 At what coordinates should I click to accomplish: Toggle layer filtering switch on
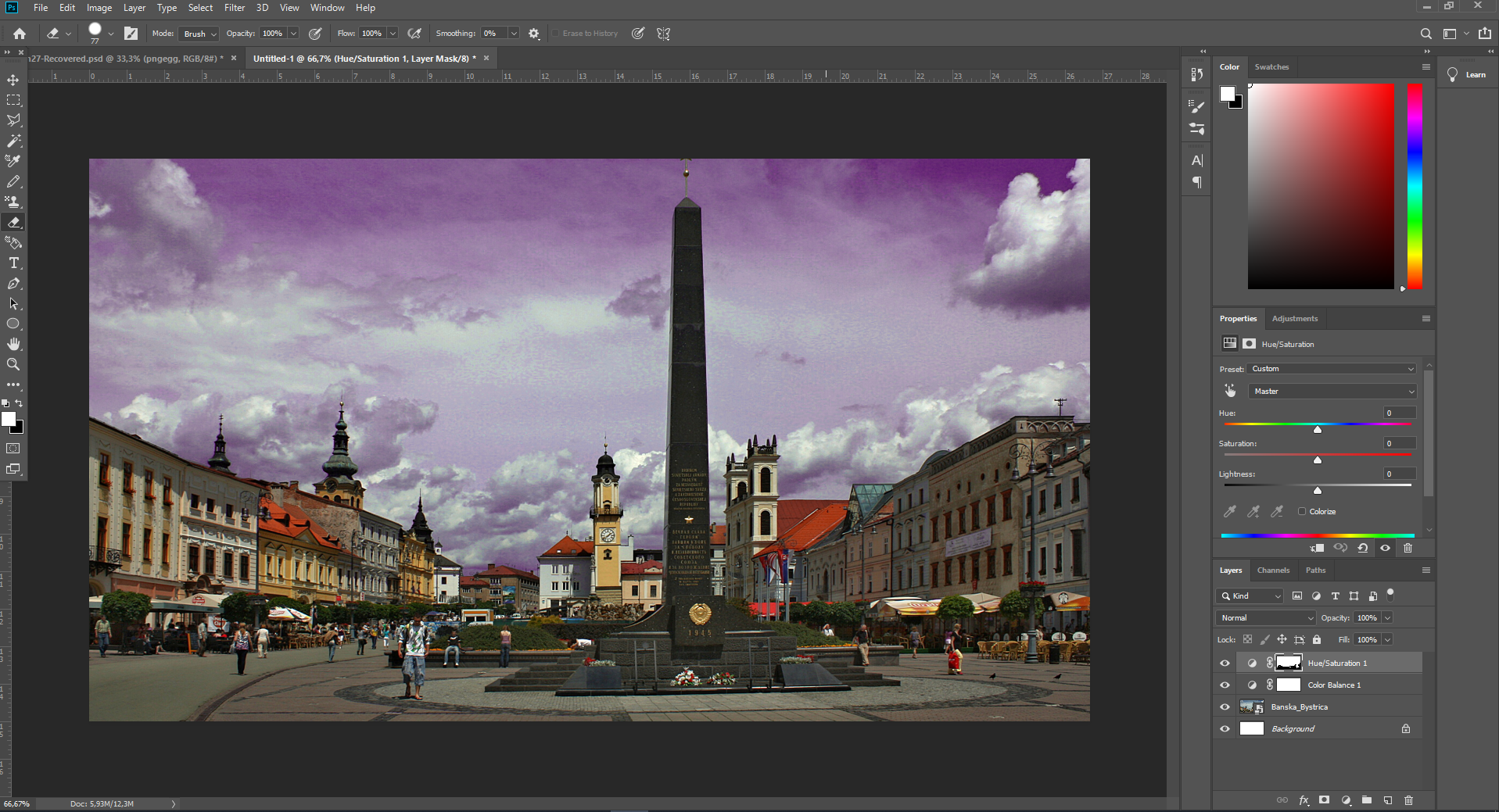click(x=1390, y=595)
